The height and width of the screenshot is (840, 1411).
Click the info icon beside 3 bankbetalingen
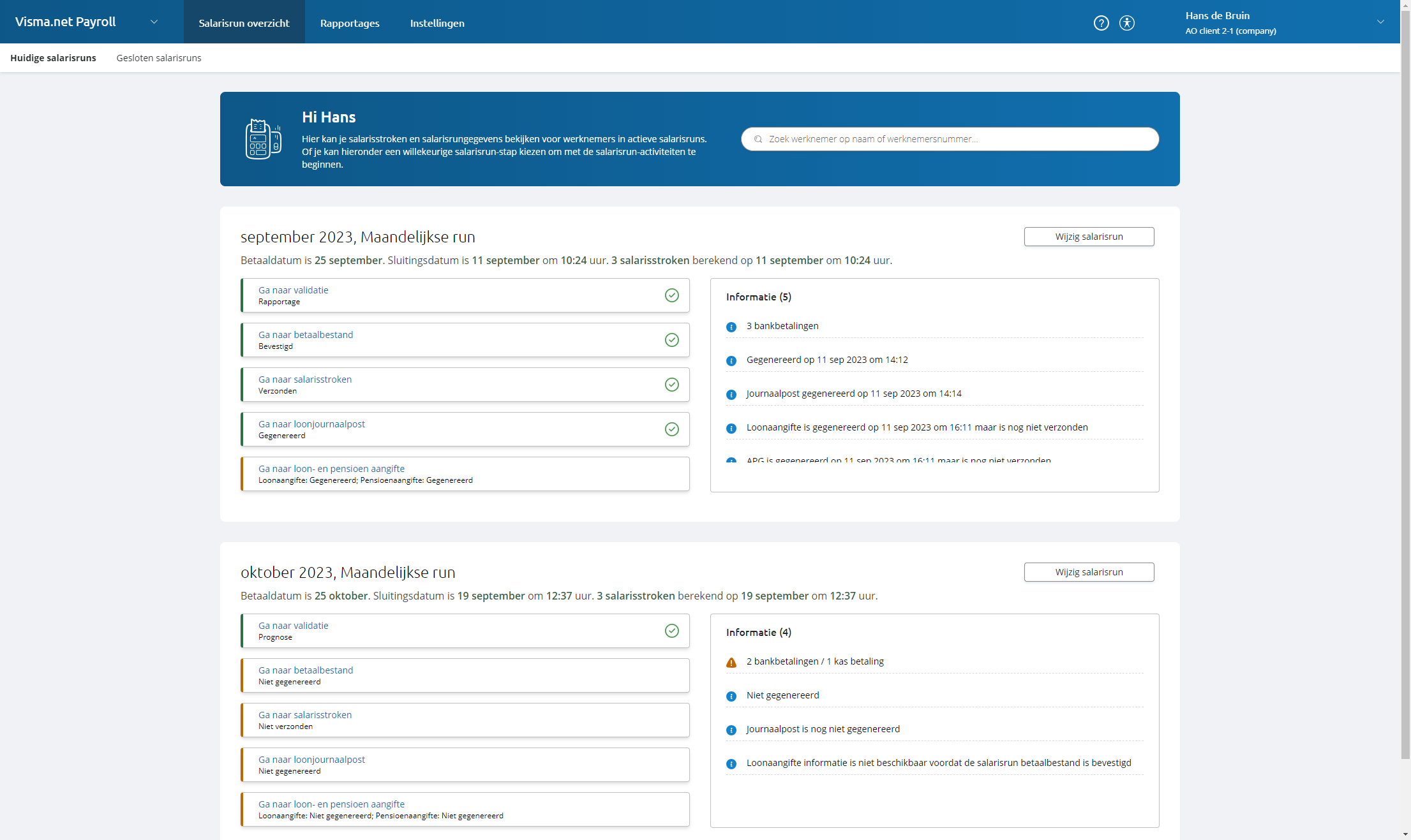[731, 327]
